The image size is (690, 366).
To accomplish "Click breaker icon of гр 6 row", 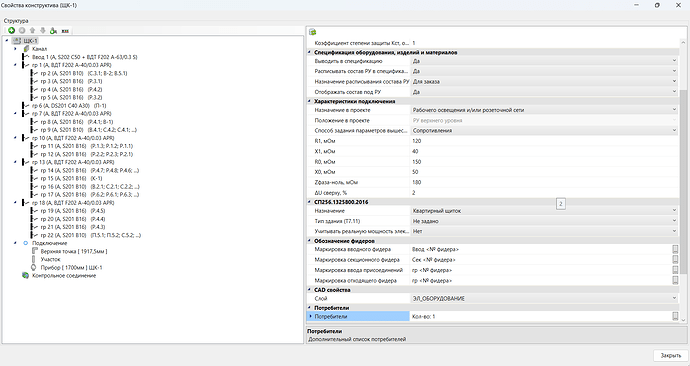I will (26, 106).
